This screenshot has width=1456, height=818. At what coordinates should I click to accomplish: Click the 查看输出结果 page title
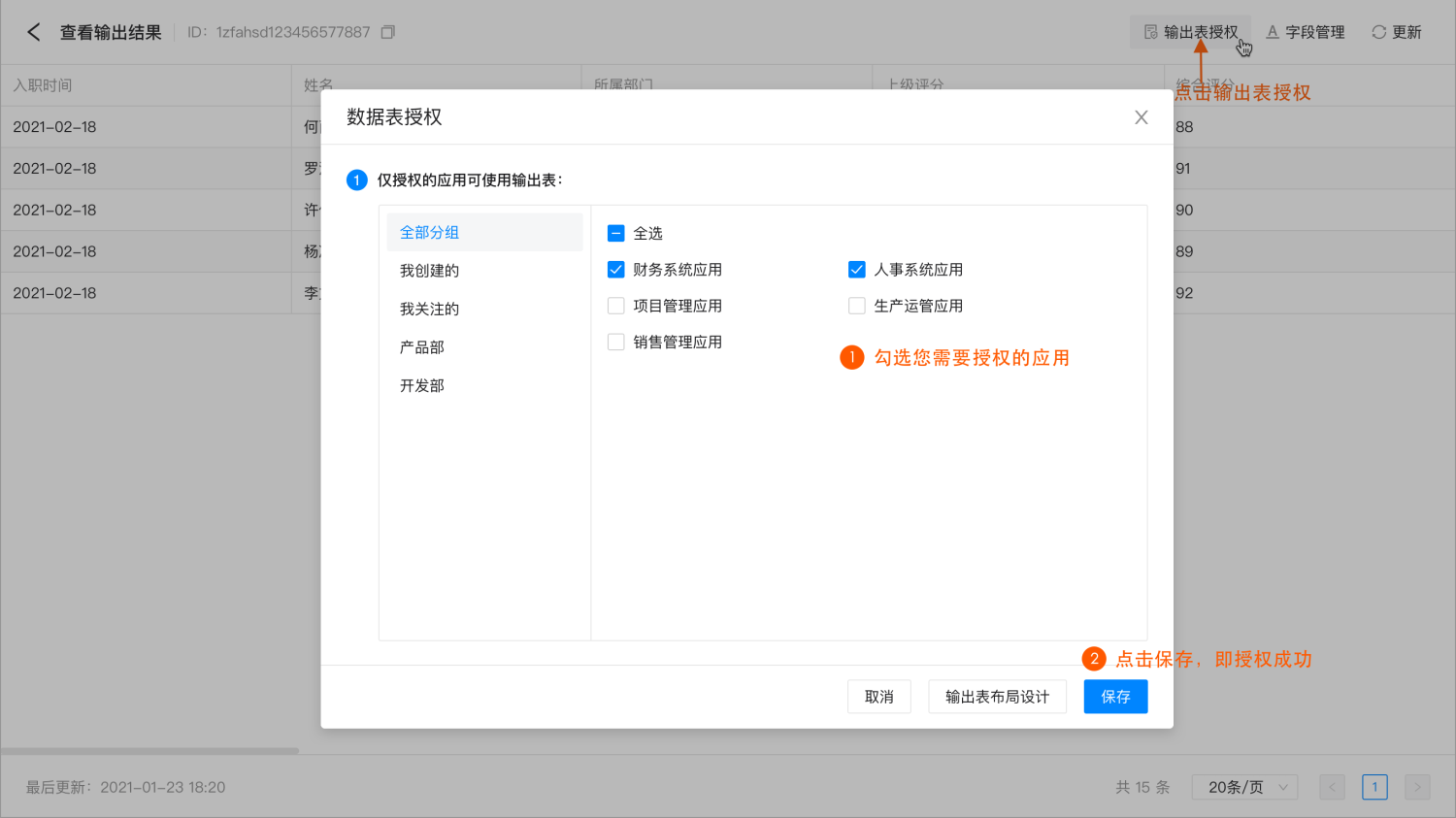(x=111, y=32)
